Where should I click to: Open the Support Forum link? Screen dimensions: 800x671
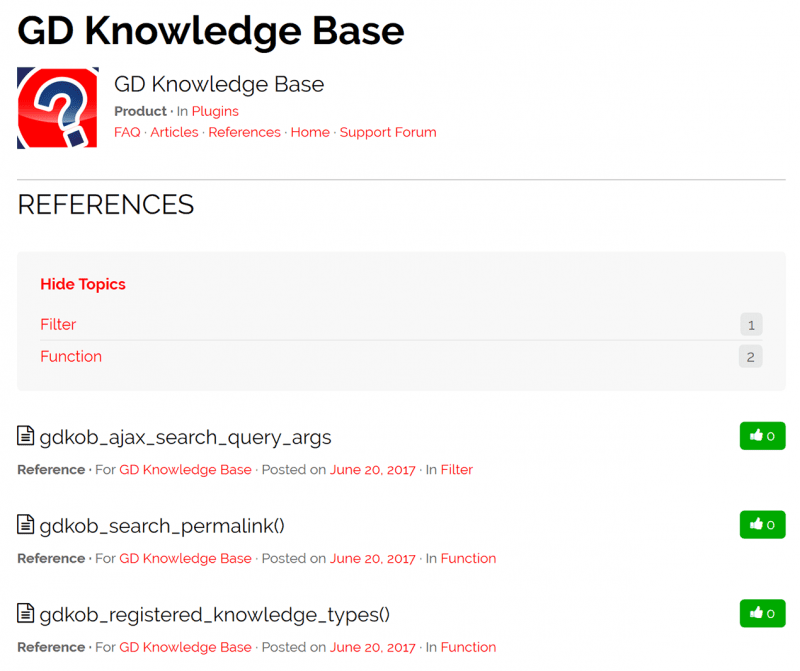(388, 132)
